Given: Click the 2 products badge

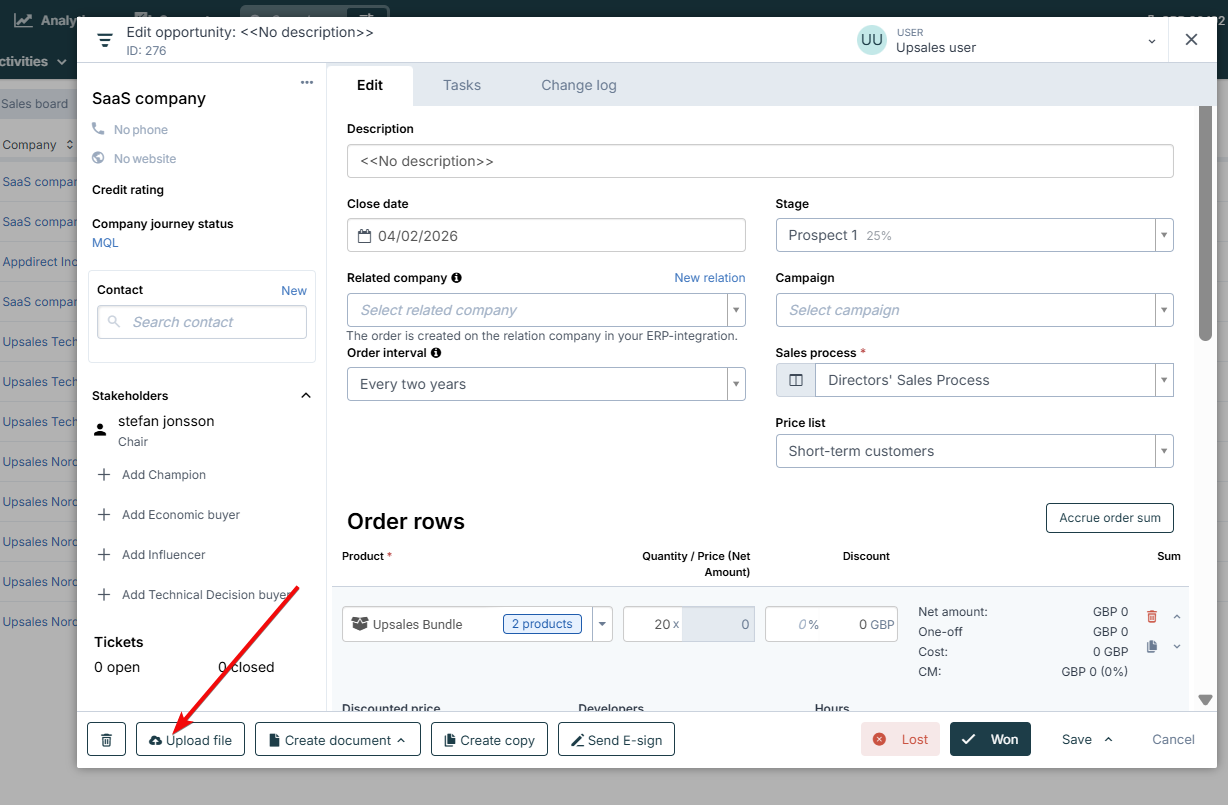Looking at the screenshot, I should coord(542,624).
